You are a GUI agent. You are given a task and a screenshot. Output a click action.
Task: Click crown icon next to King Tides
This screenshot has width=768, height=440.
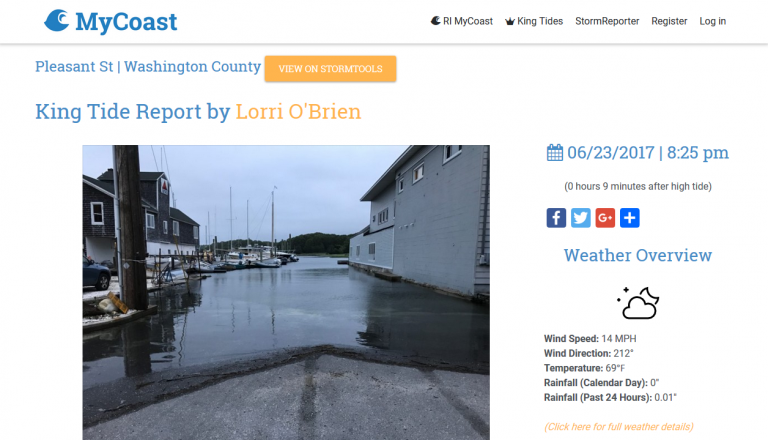click(x=510, y=21)
